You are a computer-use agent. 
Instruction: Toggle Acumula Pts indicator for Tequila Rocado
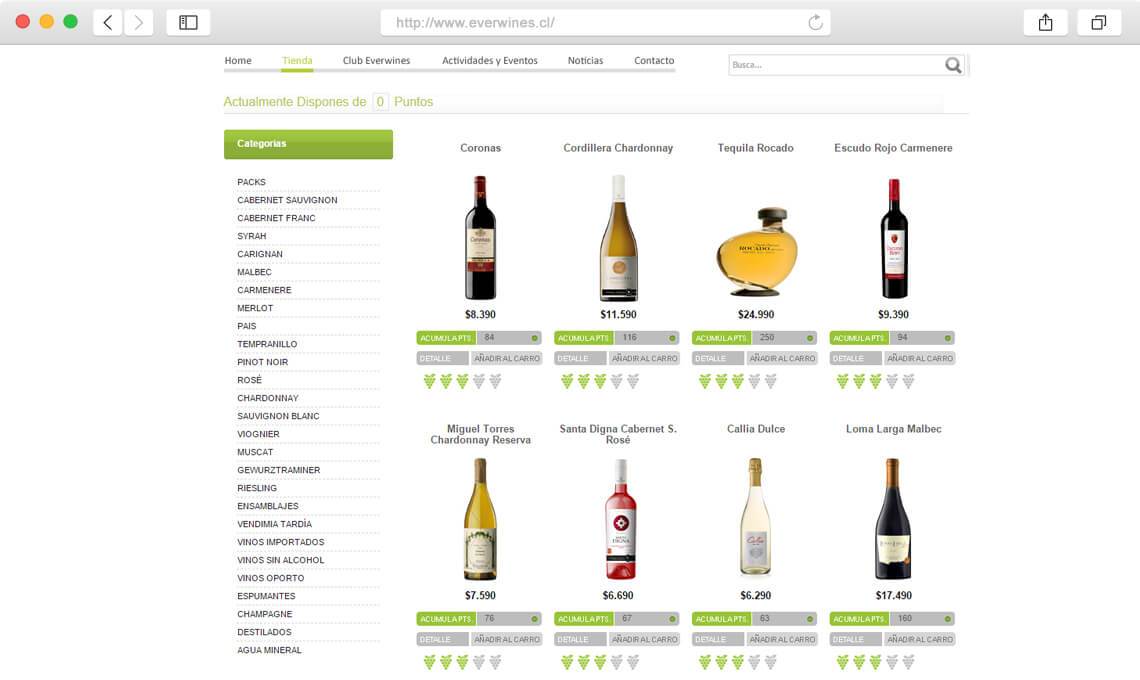[809, 338]
